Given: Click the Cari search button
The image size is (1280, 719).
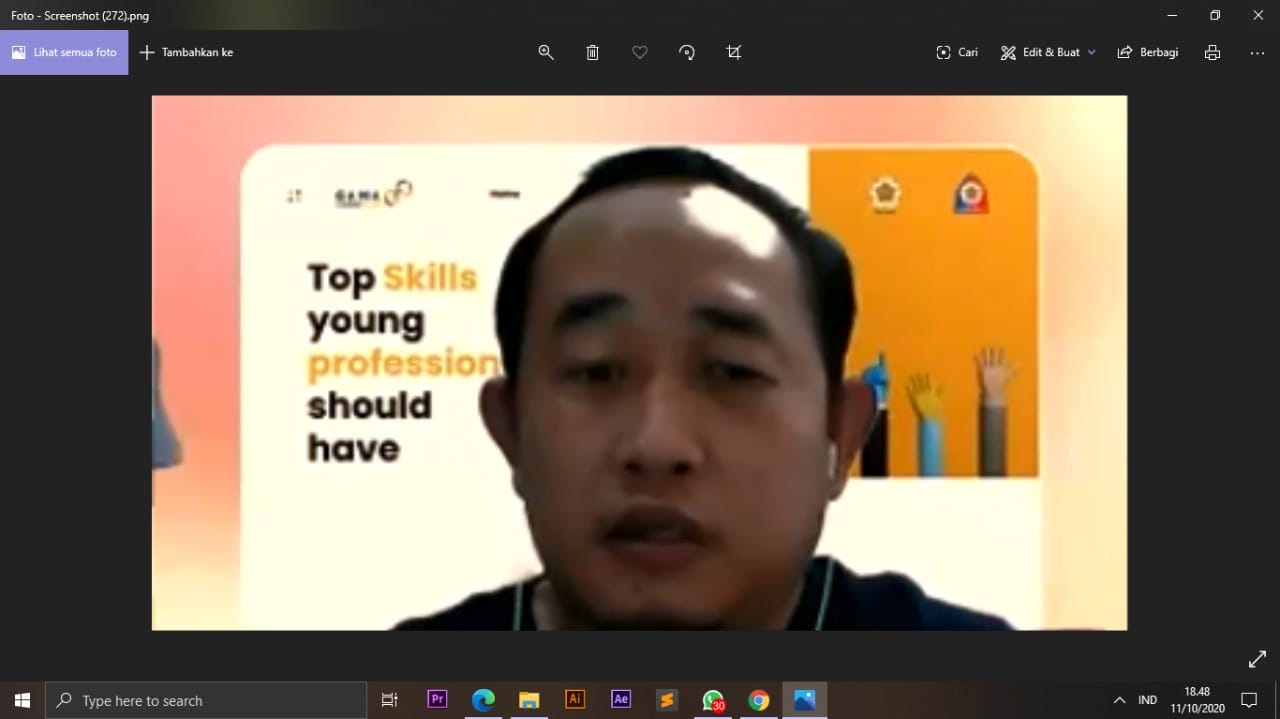Looking at the screenshot, I should pos(957,52).
